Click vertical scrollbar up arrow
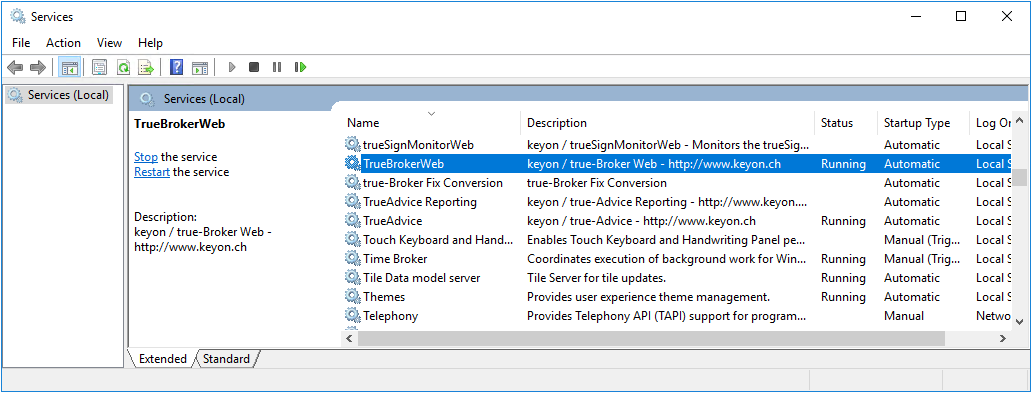 pyautogui.click(x=1019, y=120)
